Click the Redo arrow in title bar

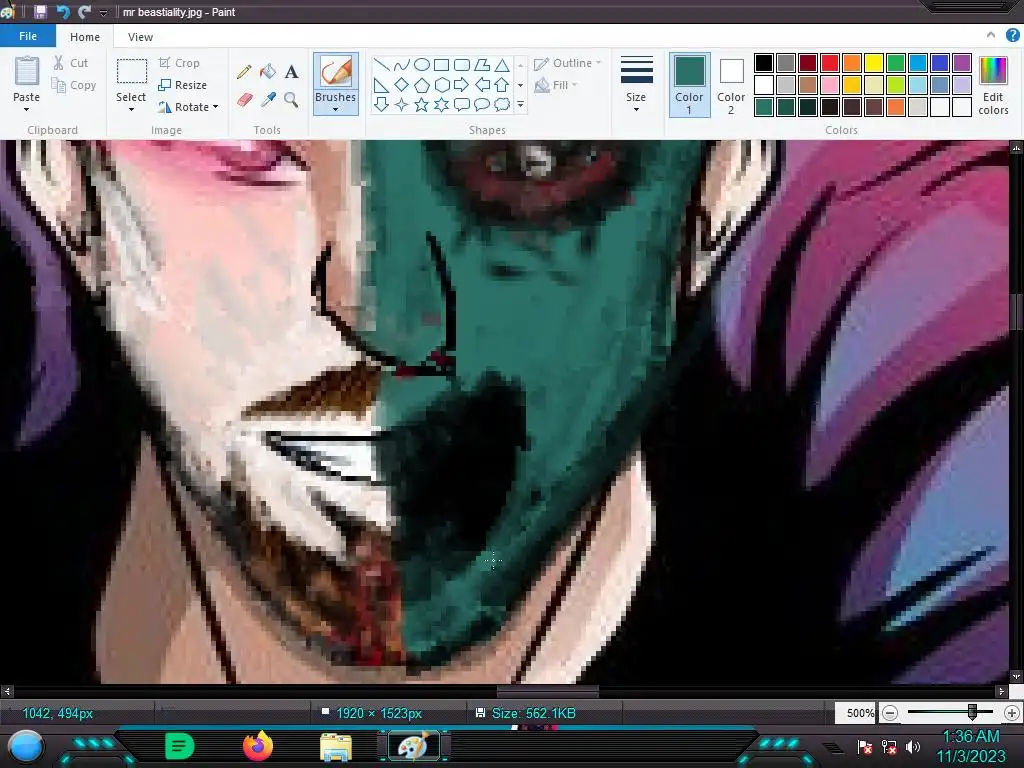pyautogui.click(x=84, y=12)
